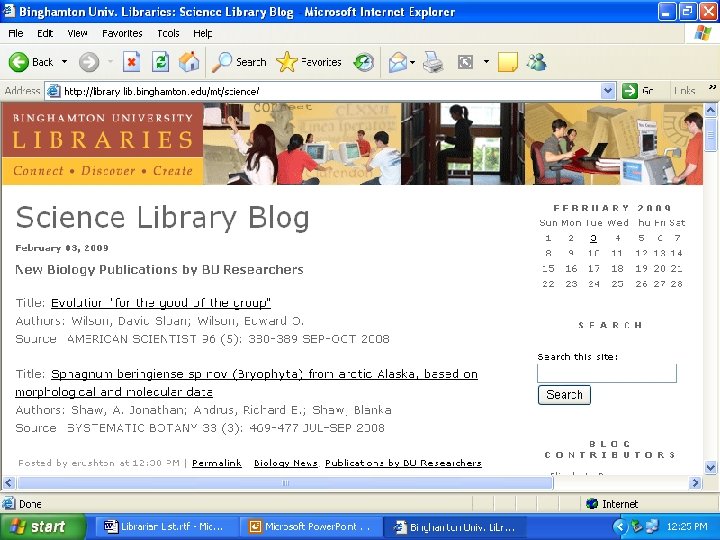Viewport: 720px width, 540px height.
Task: Click the site Search button
Action: point(564,395)
